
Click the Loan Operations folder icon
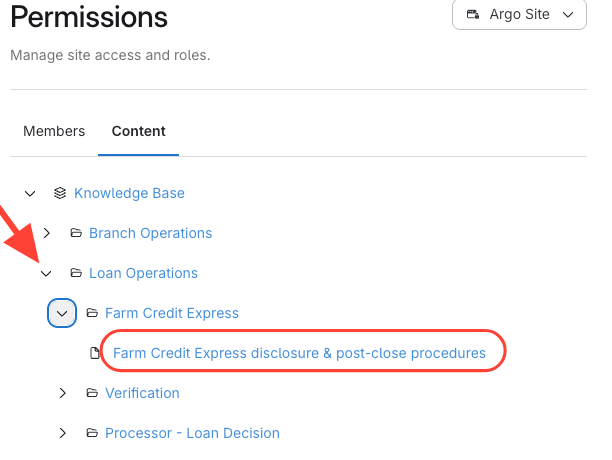[75, 273]
